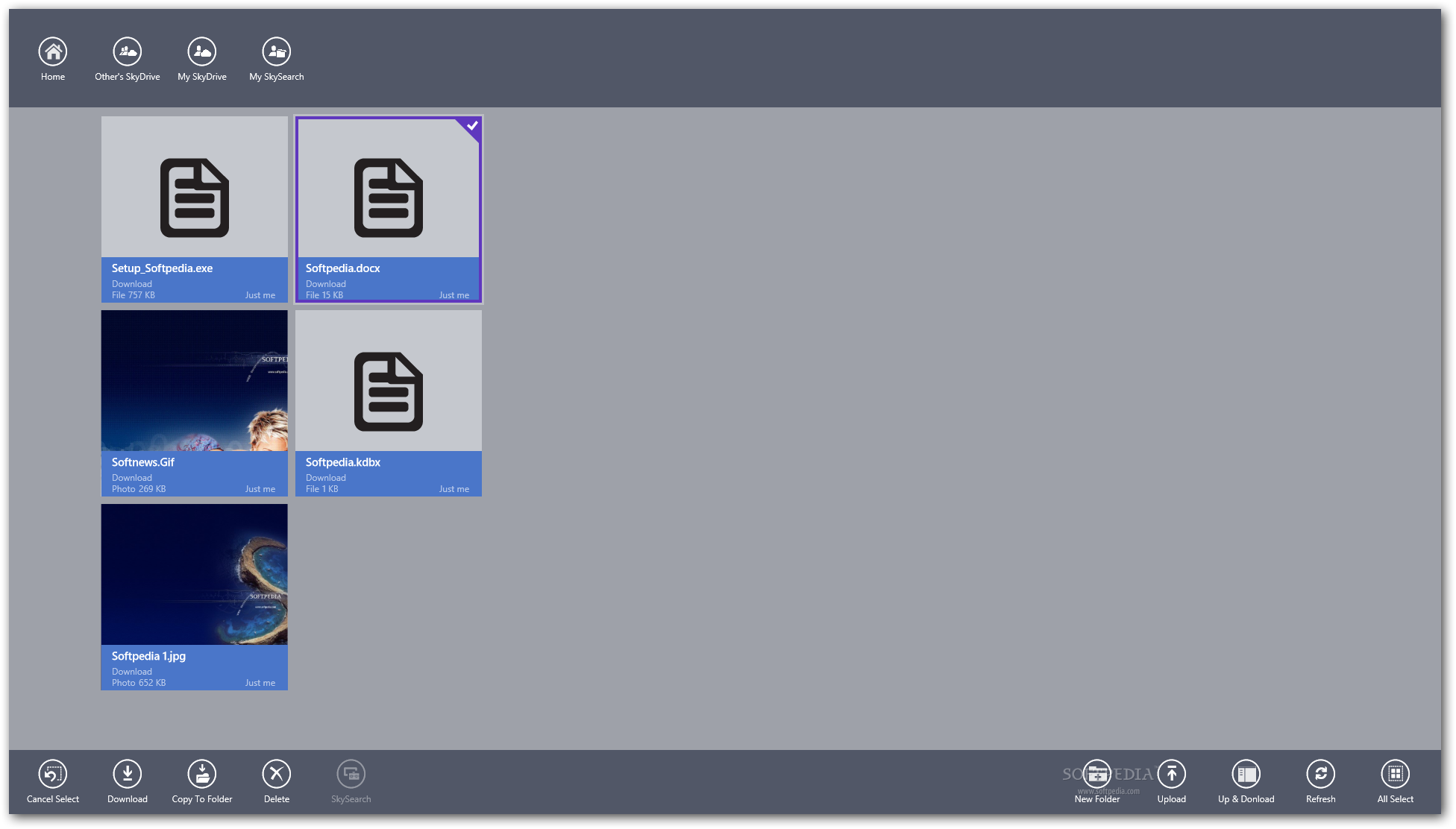Click 'Just me' on Softpedia 1.jpg tile
The height and width of the screenshot is (829, 1456).
coord(260,683)
